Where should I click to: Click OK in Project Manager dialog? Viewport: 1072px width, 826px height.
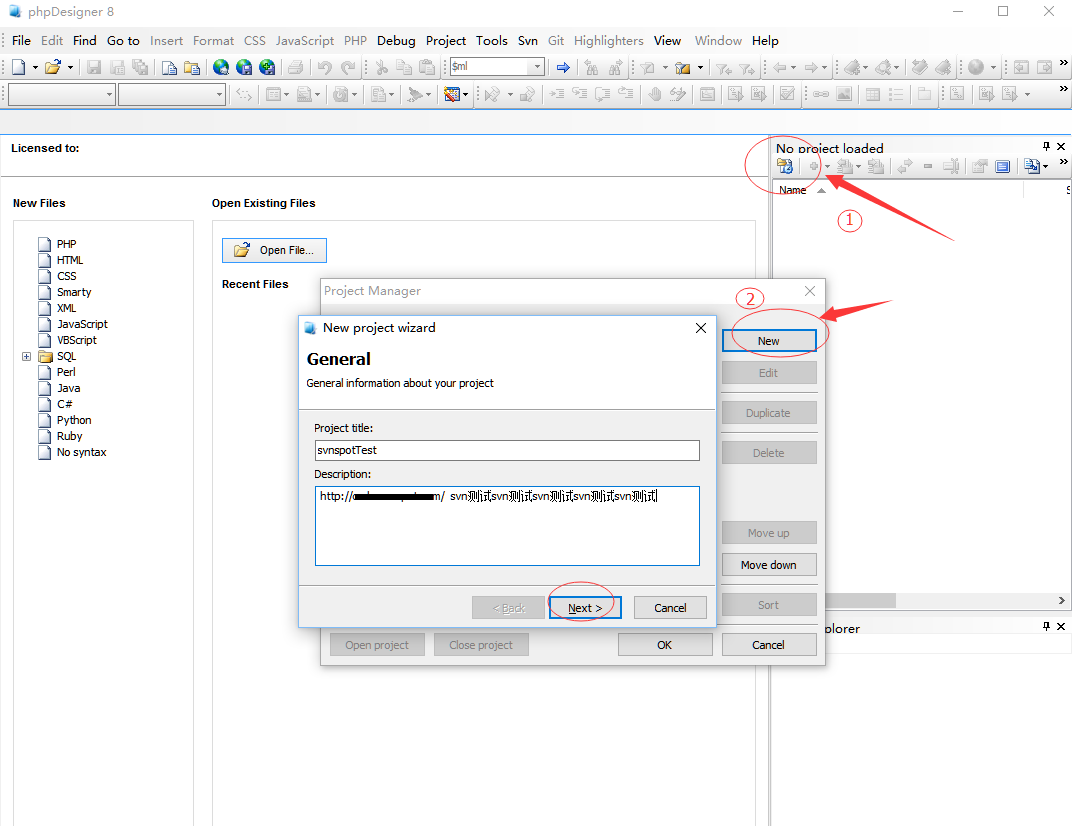click(x=665, y=645)
